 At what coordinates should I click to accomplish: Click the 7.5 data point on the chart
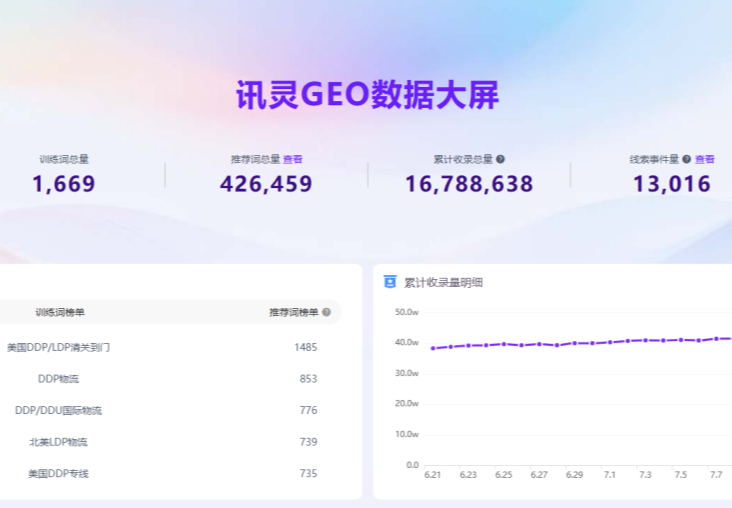pyautogui.click(x=681, y=340)
